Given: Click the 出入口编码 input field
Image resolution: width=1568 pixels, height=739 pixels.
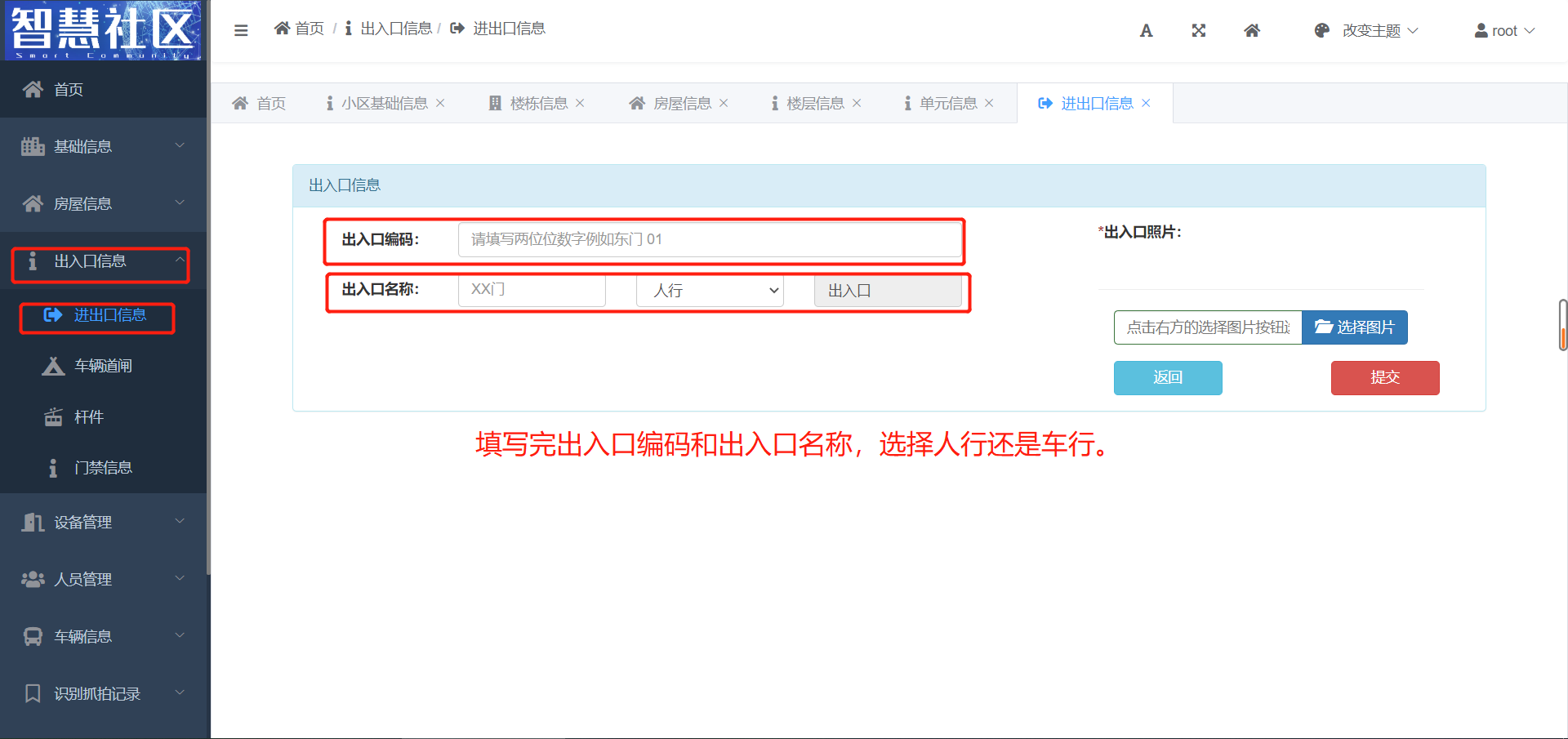Looking at the screenshot, I should (x=709, y=239).
